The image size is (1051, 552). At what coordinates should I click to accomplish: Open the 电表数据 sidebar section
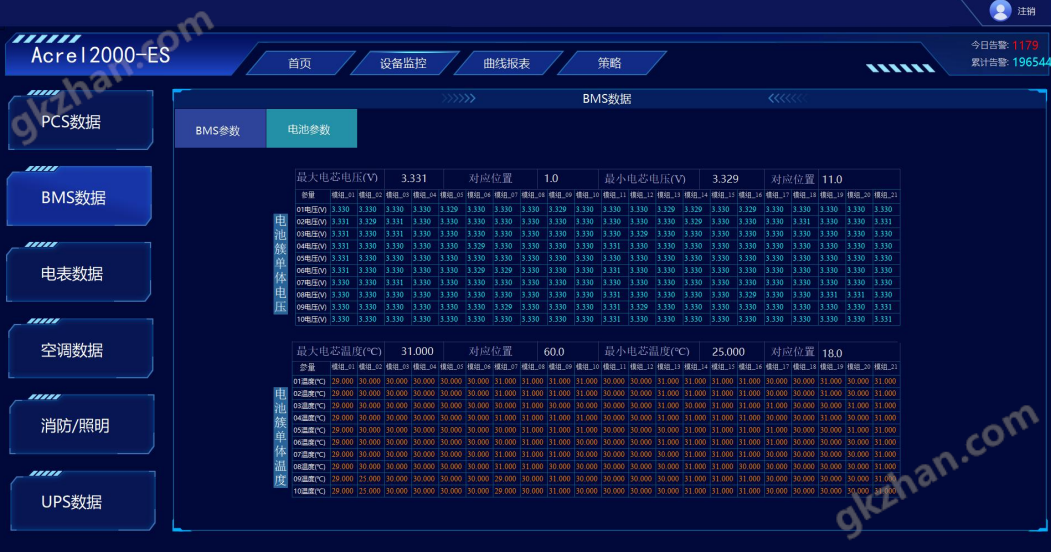79,273
